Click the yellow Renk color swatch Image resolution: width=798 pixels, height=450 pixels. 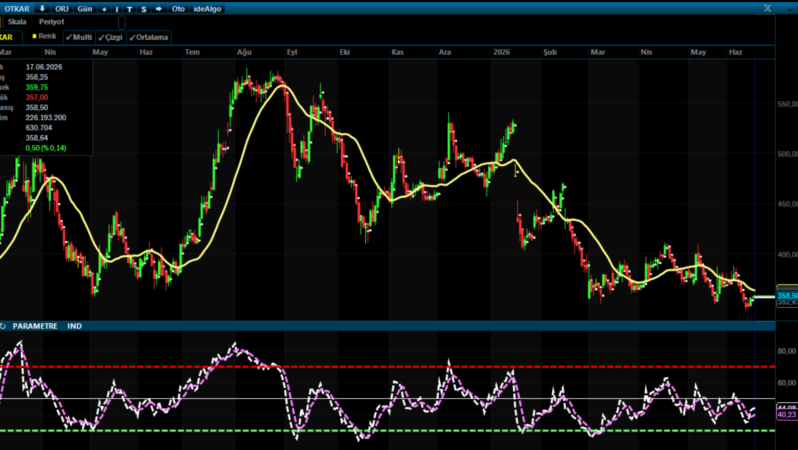click(35, 36)
